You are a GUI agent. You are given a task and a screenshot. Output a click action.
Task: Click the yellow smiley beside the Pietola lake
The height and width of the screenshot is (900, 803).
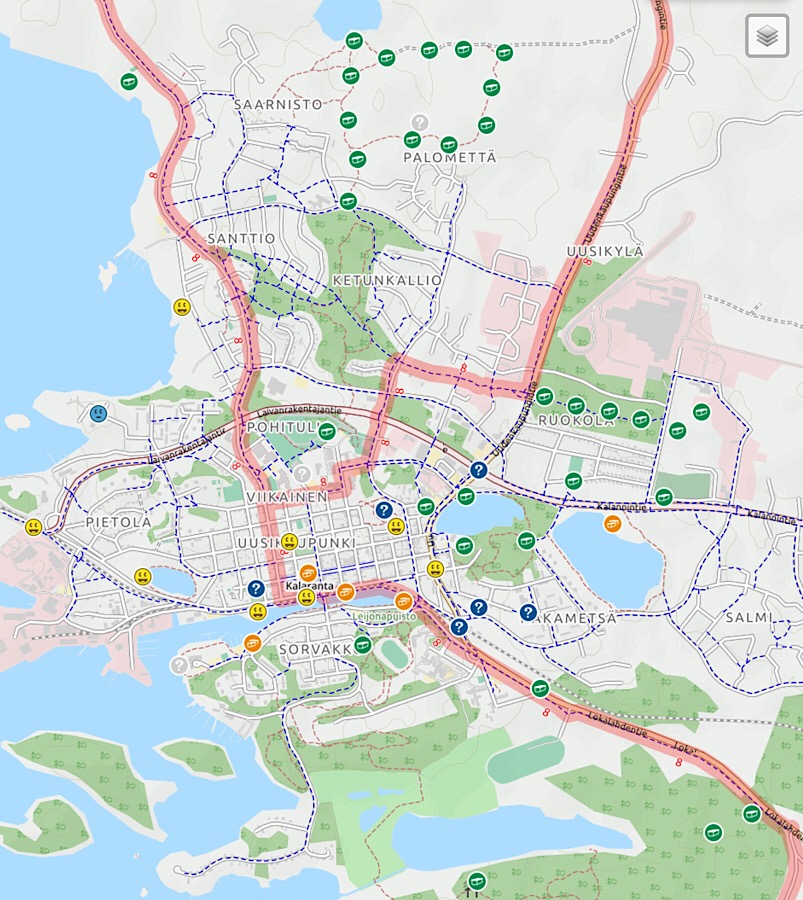143,577
